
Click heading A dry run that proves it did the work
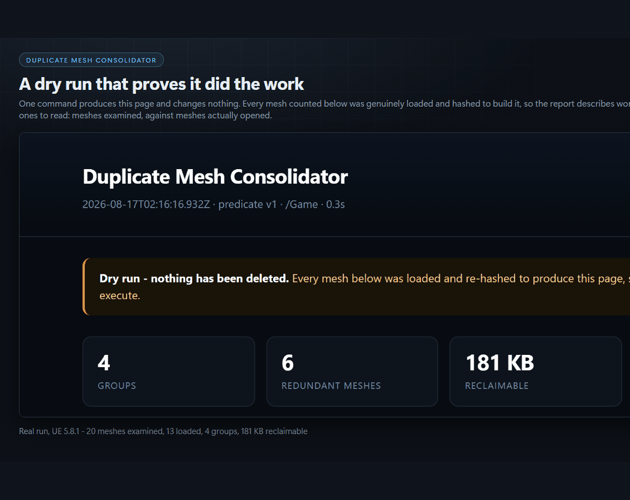coord(161,84)
